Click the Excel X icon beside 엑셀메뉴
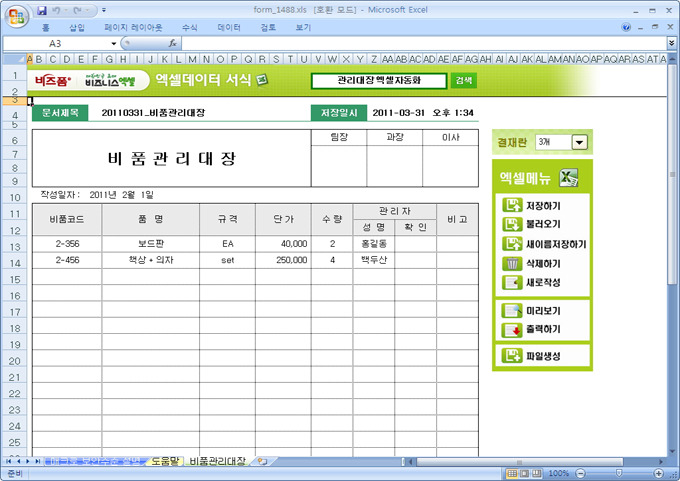The image size is (680, 481). (569, 177)
